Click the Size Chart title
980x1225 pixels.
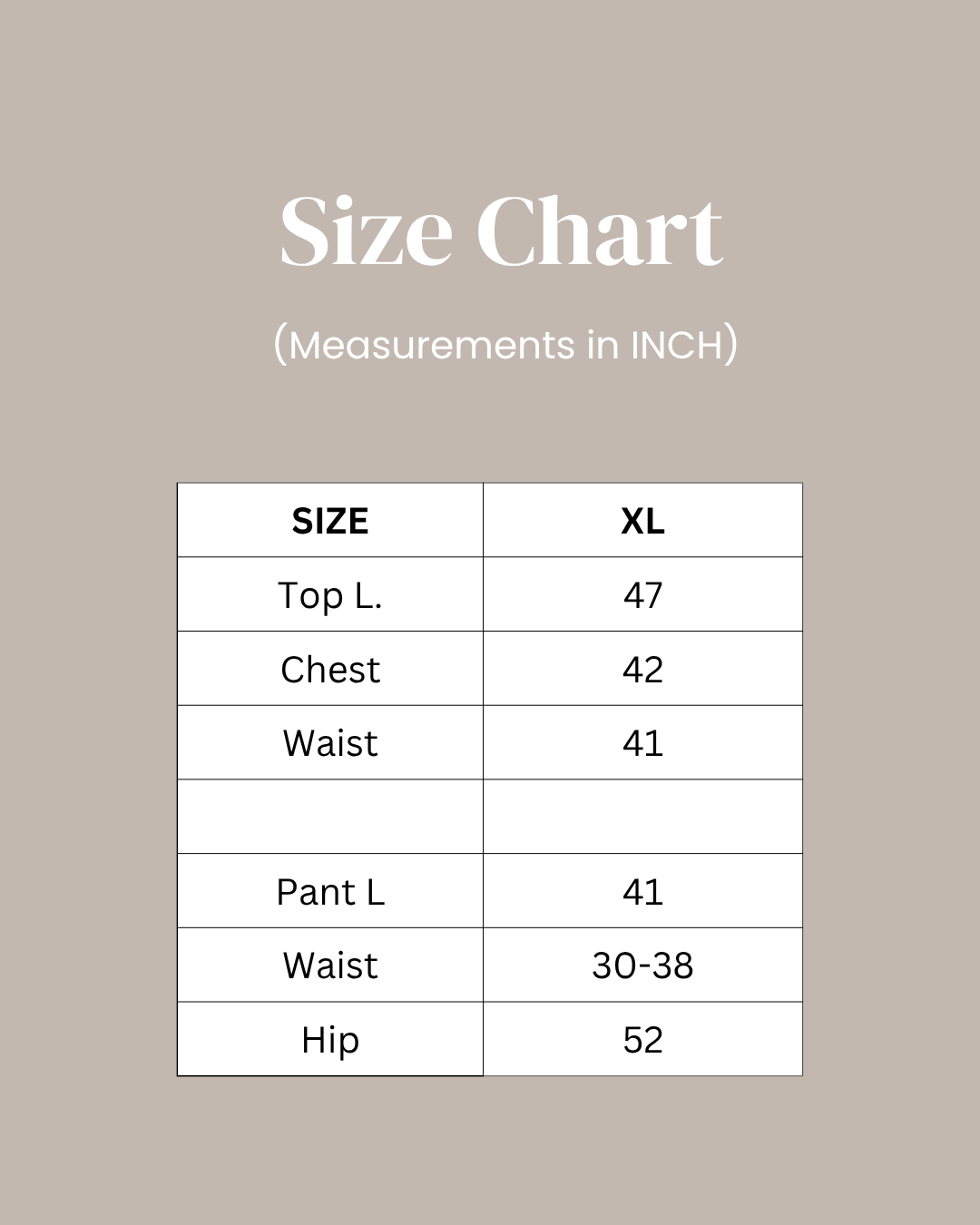(x=502, y=232)
